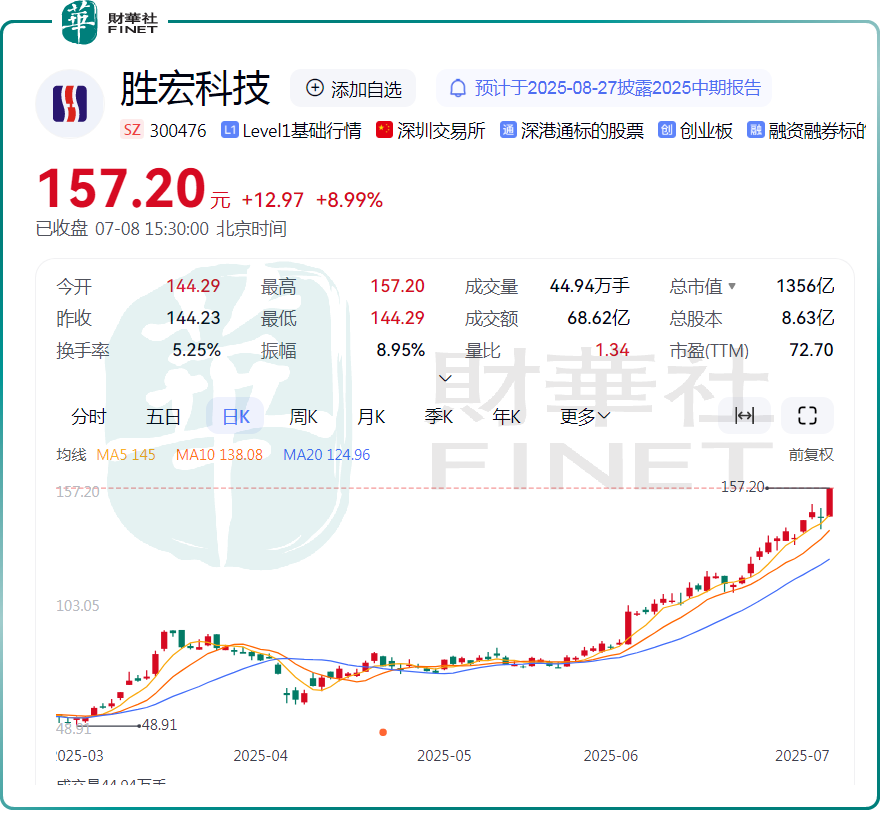Image resolution: width=880 pixels, height=830 pixels.
Task: Click the MA20 124.96 indicator label
Action: [327, 455]
